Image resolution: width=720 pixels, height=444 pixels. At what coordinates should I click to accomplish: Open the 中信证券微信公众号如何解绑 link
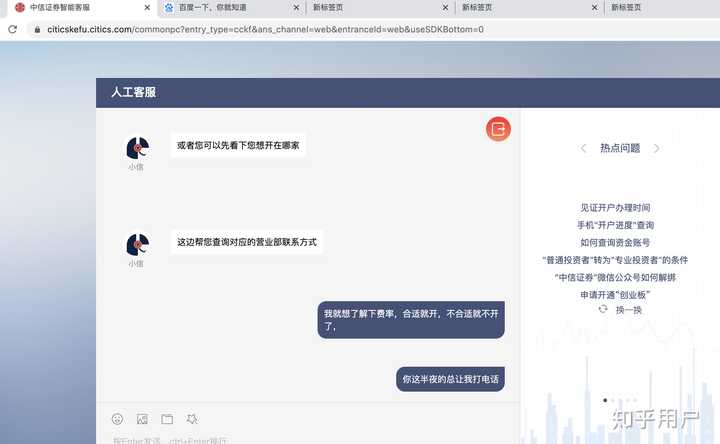pos(615,277)
